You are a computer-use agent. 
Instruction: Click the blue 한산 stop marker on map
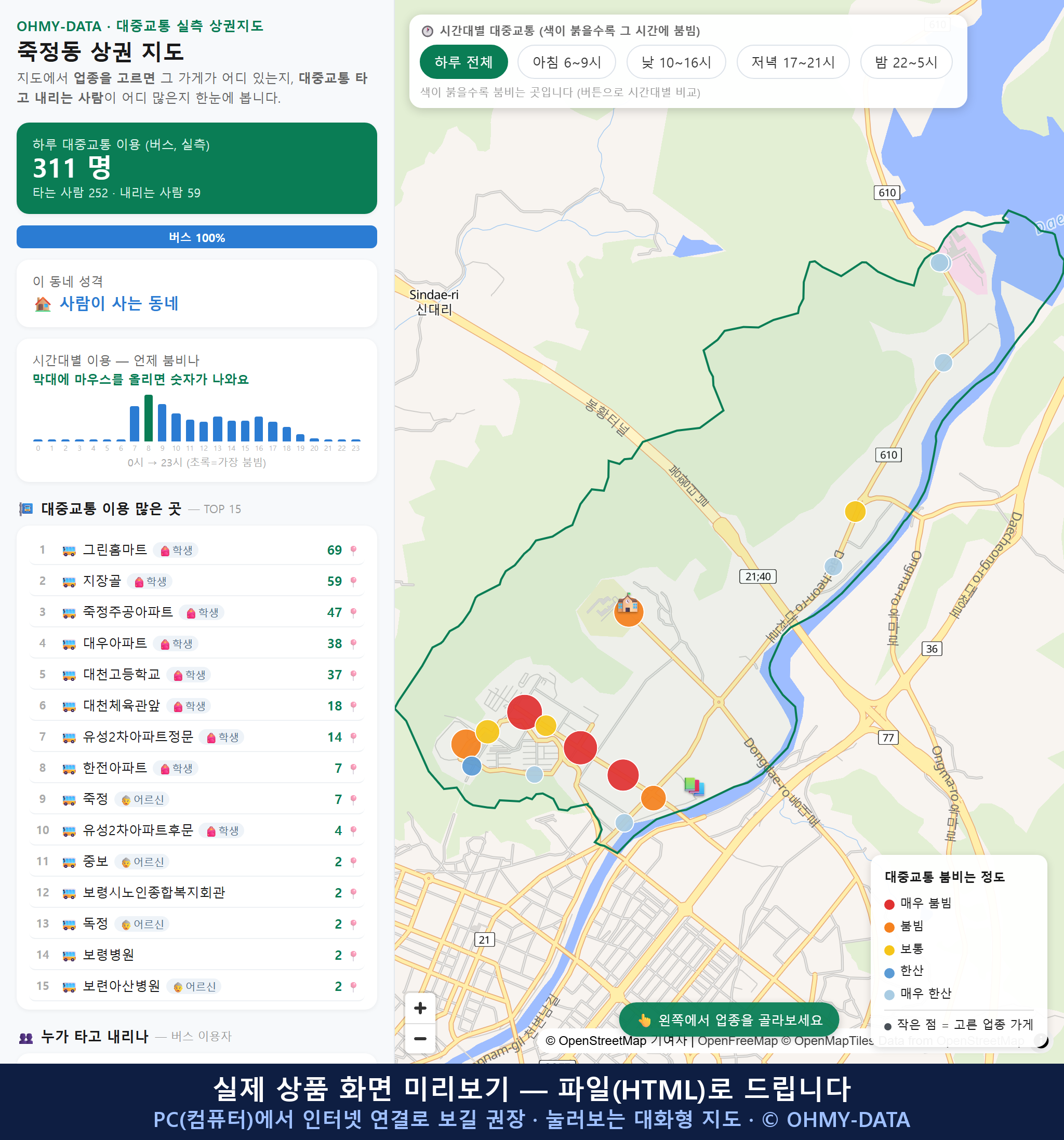472,766
